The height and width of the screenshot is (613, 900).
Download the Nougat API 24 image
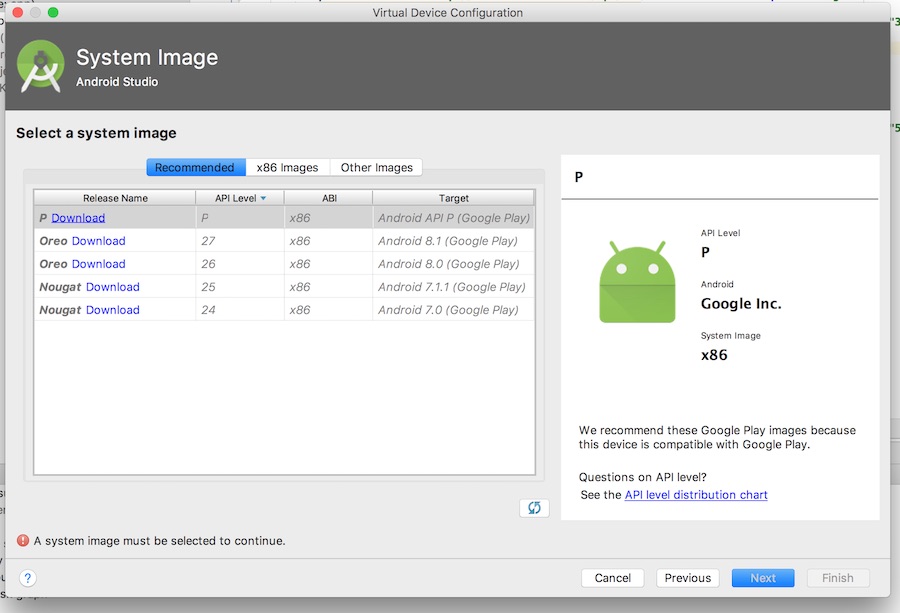click(x=112, y=310)
